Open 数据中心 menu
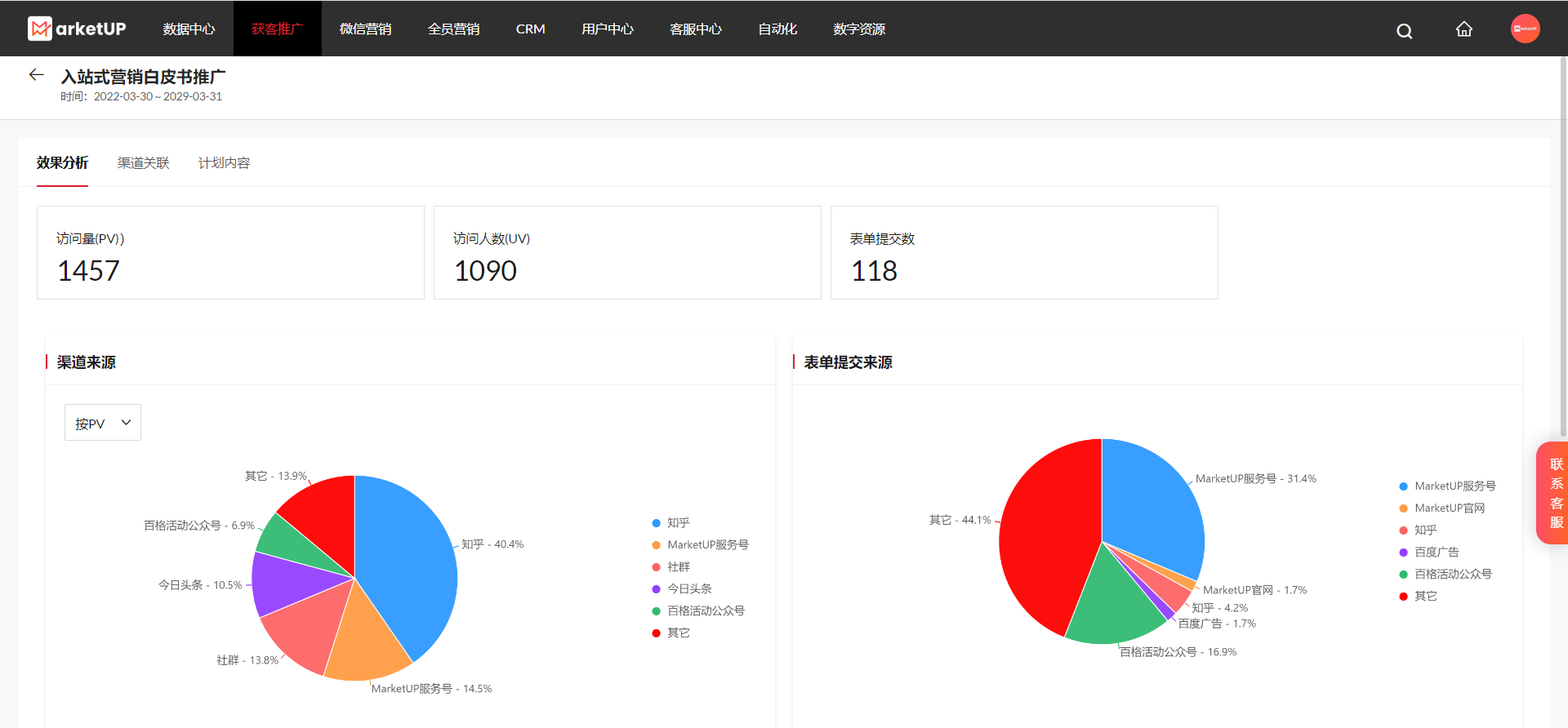Screen dimensions: 1568x728 coord(189,29)
